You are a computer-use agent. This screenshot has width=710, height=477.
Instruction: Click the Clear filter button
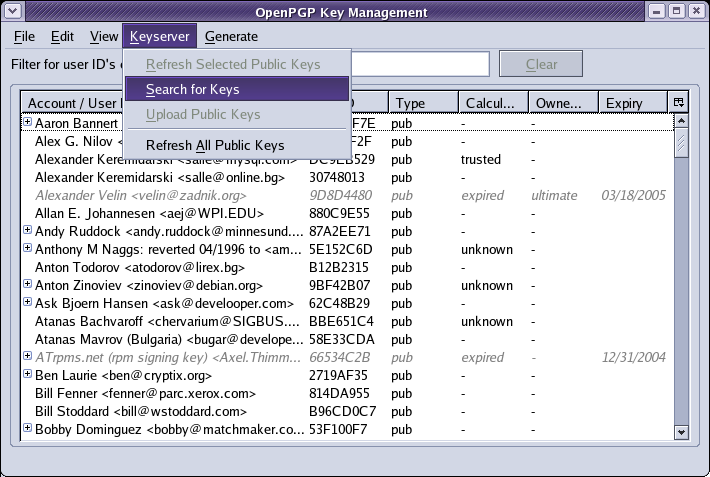[541, 64]
